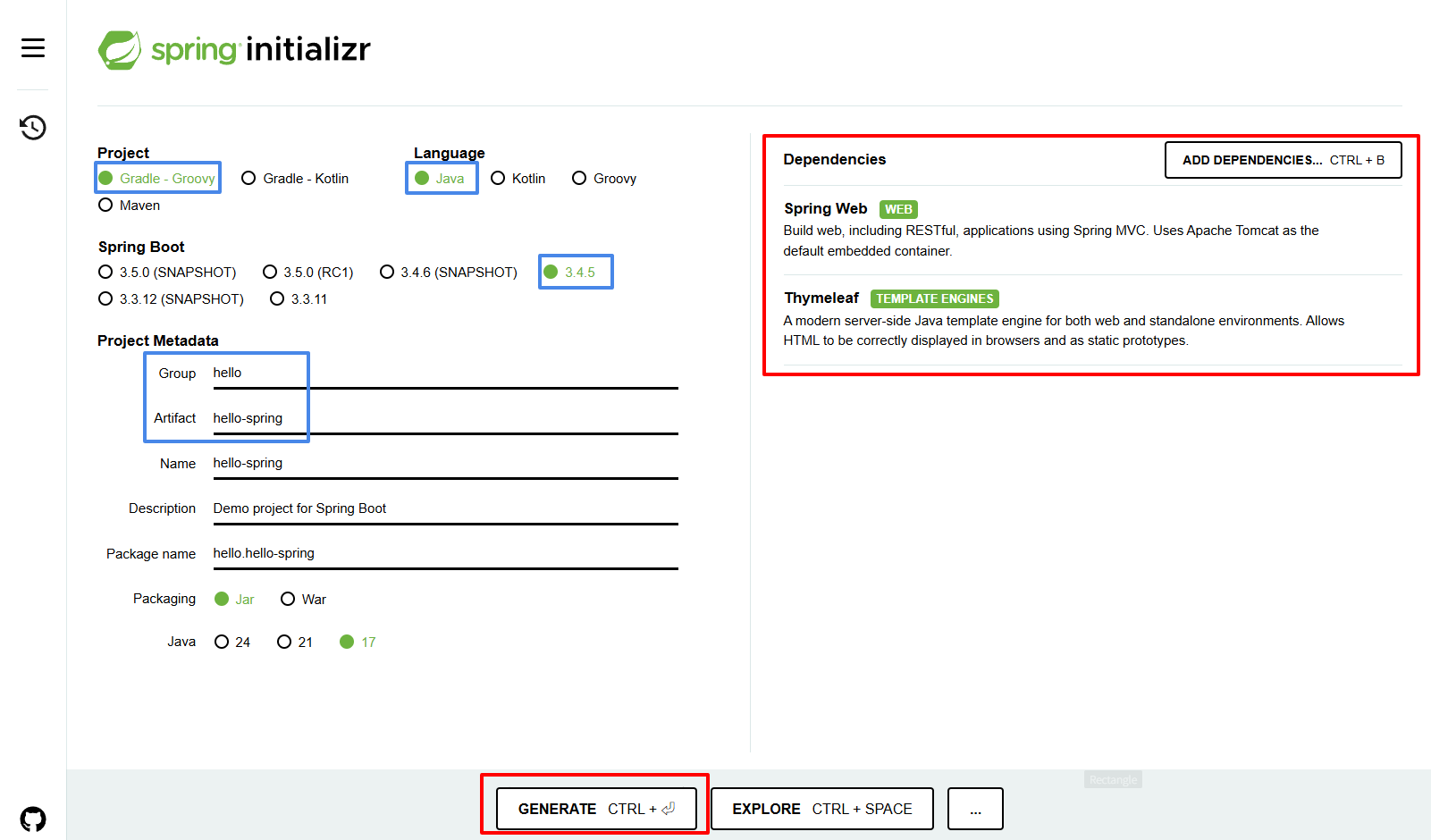Screen dimensions: 1431x840
Task: Edit the Description field
Action: tap(445, 508)
